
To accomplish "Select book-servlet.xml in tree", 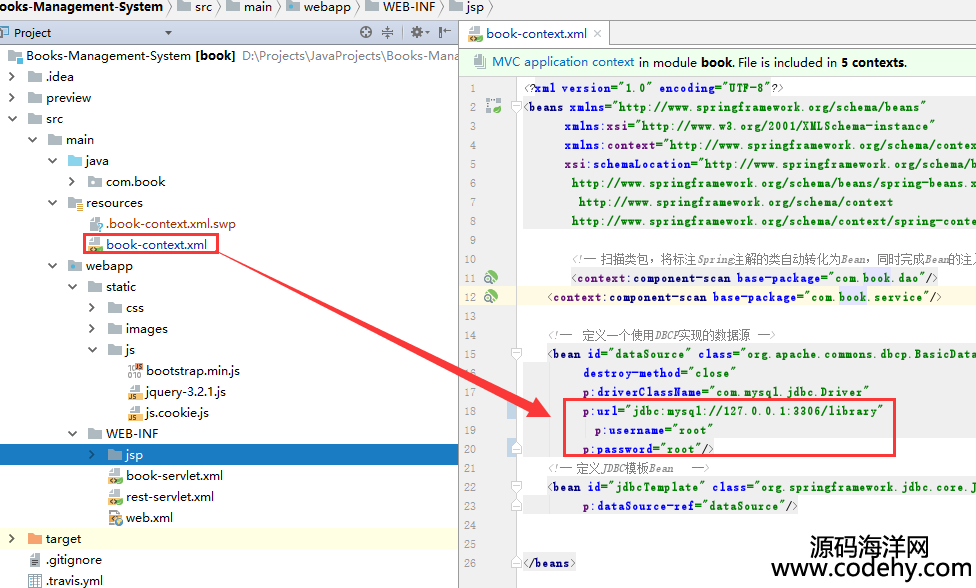I will click(x=166, y=476).
